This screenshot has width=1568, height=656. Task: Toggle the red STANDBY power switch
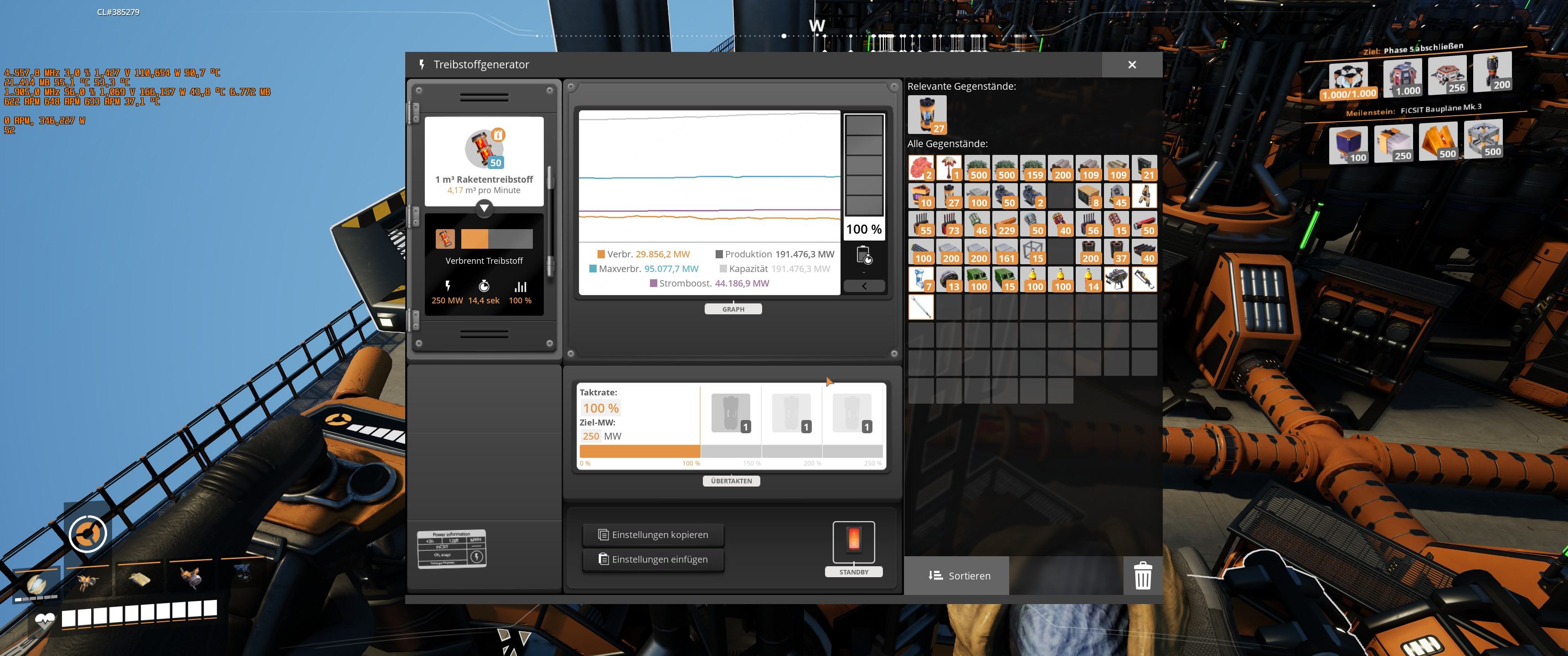[853, 542]
